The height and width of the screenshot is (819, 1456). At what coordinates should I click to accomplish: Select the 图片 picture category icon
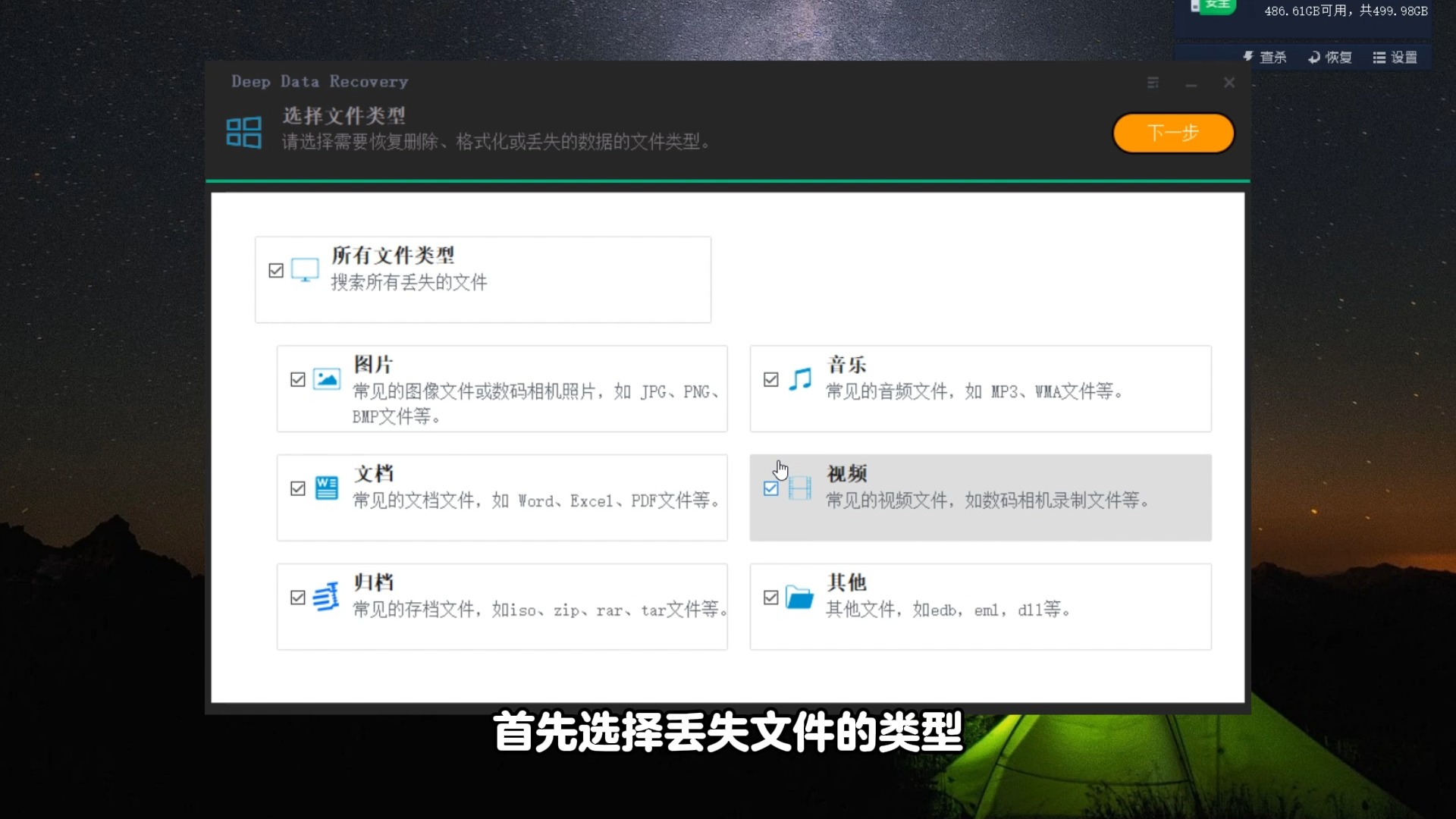(x=327, y=380)
